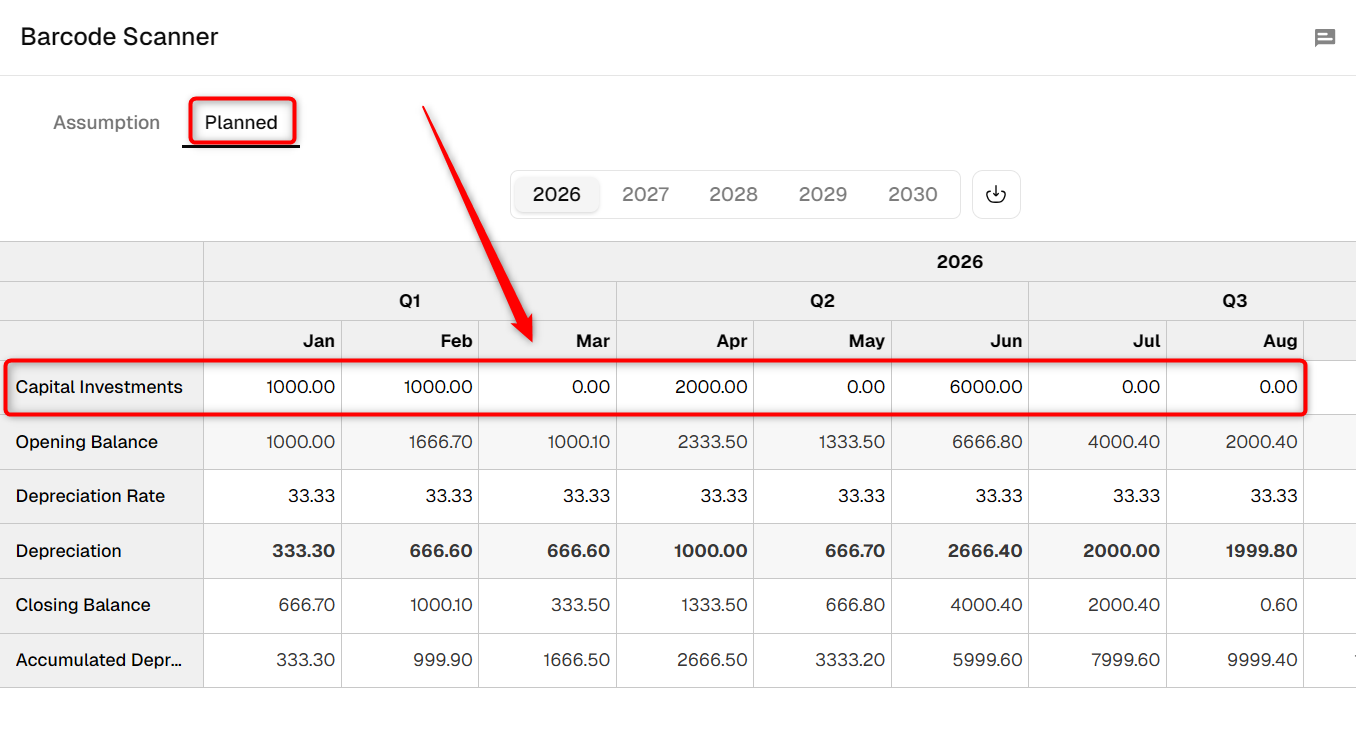Click the Mar Capital Investments cell
The width and height of the screenshot is (1356, 751).
(x=548, y=387)
